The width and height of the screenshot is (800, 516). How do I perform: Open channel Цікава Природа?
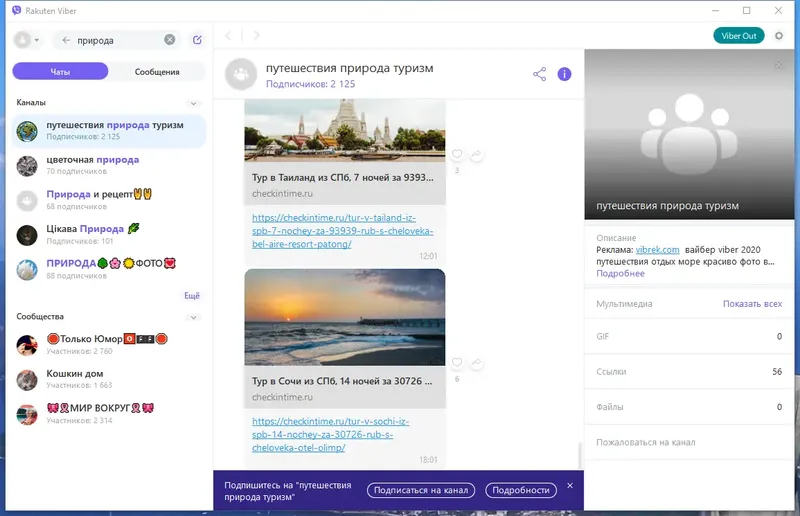[x=109, y=235]
